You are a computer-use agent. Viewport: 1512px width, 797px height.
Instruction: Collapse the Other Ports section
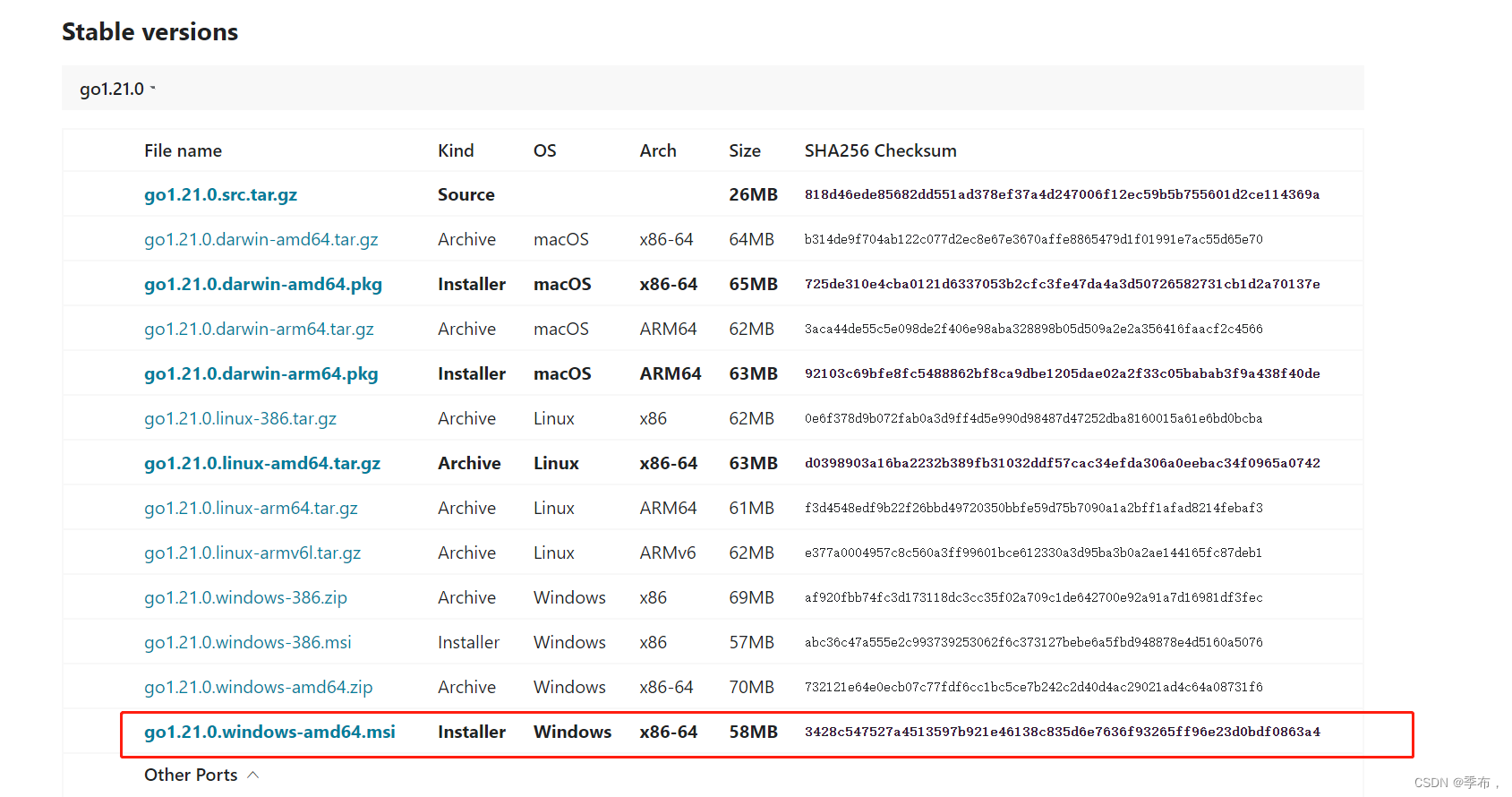click(x=201, y=775)
